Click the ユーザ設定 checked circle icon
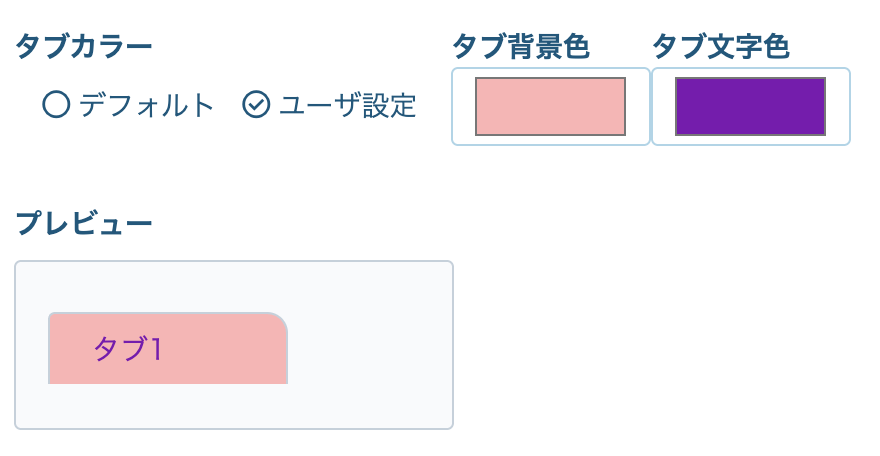 tap(257, 104)
